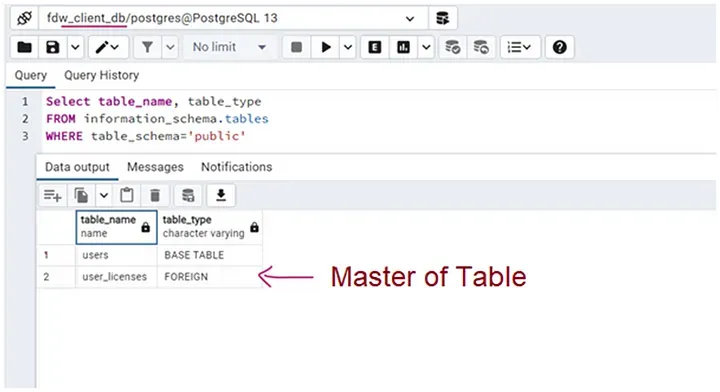Click the filter funnel icon
Screen dimensions: 720x392
[x=147, y=47]
